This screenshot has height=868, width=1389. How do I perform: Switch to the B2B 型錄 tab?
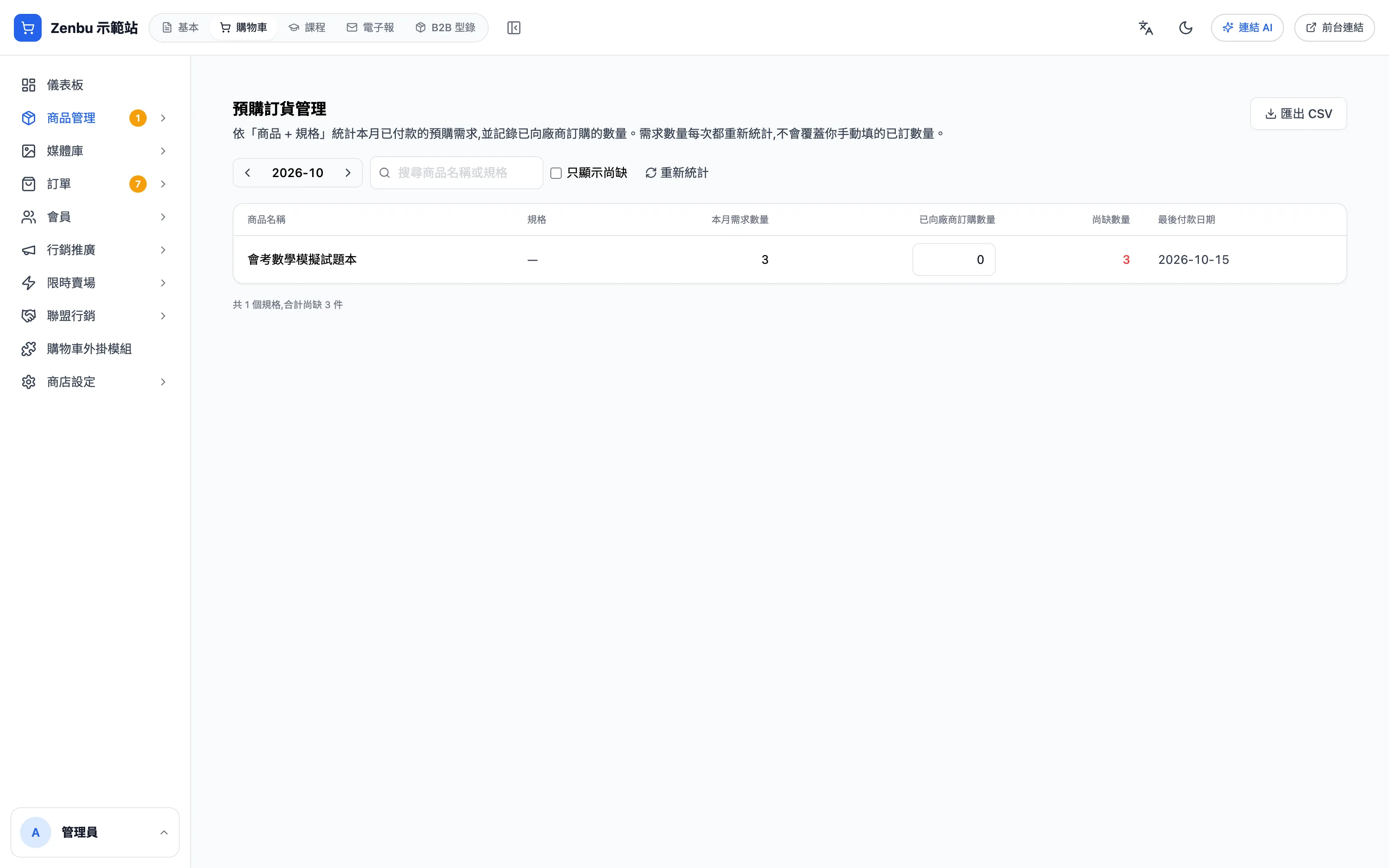point(446,27)
